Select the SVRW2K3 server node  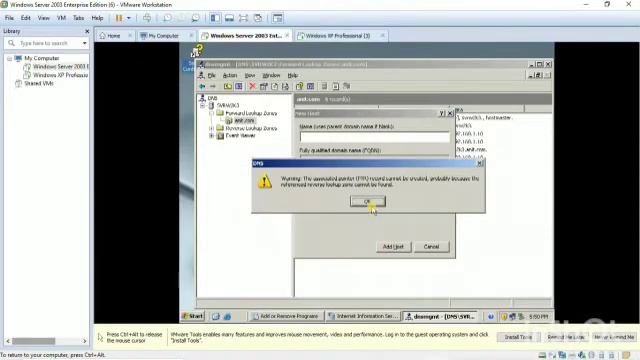point(228,105)
